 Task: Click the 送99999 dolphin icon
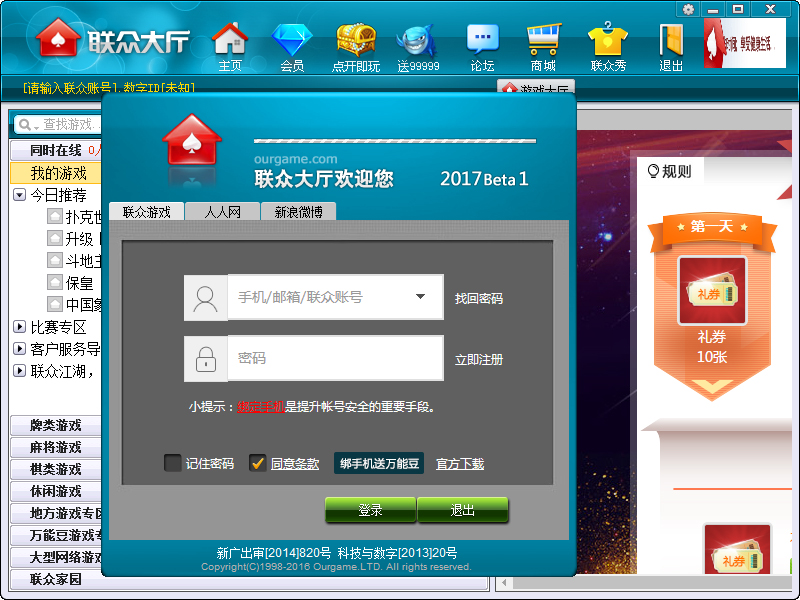(418, 42)
